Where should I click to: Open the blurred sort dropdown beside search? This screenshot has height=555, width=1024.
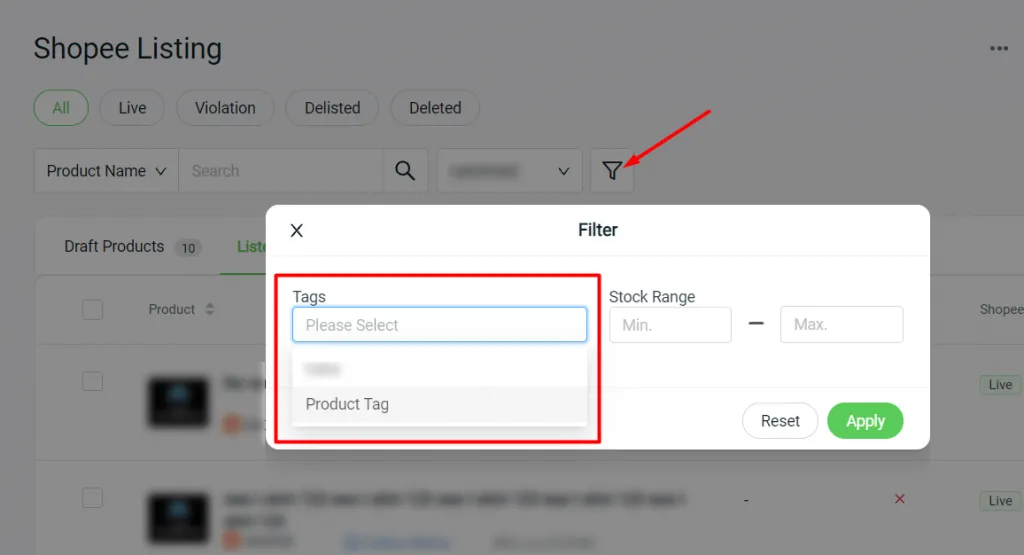(x=509, y=171)
